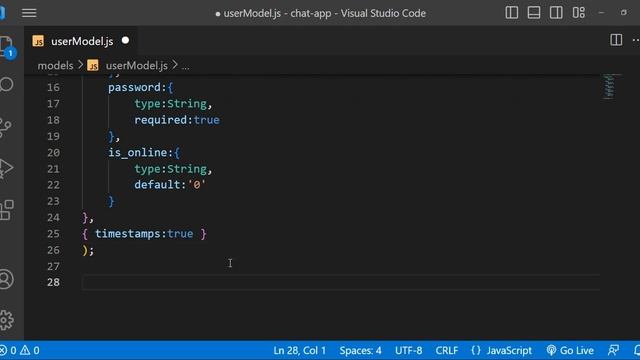Start server with Go Live

(x=570, y=350)
